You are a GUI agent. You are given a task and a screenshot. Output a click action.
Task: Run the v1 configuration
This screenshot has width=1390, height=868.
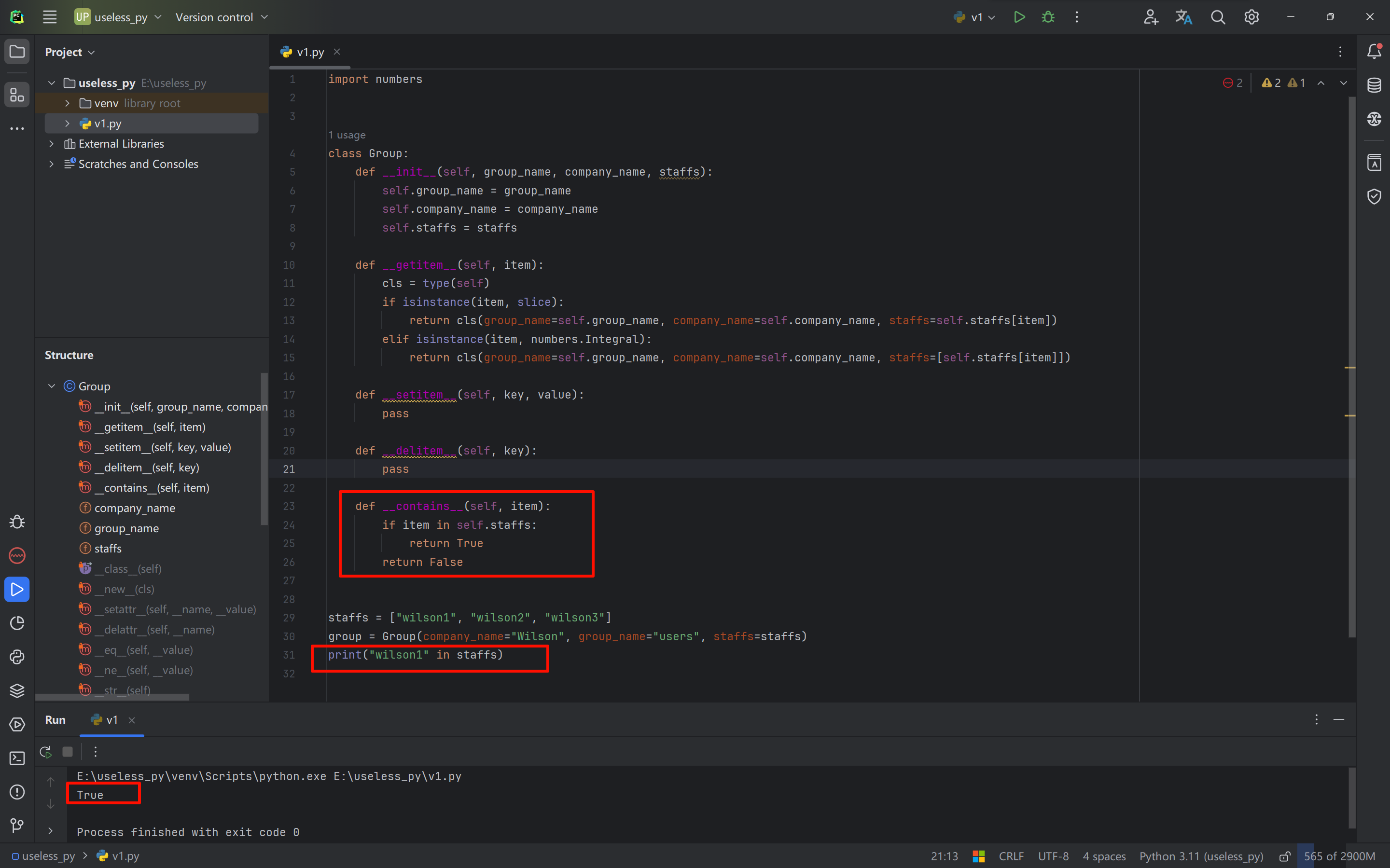[1019, 17]
